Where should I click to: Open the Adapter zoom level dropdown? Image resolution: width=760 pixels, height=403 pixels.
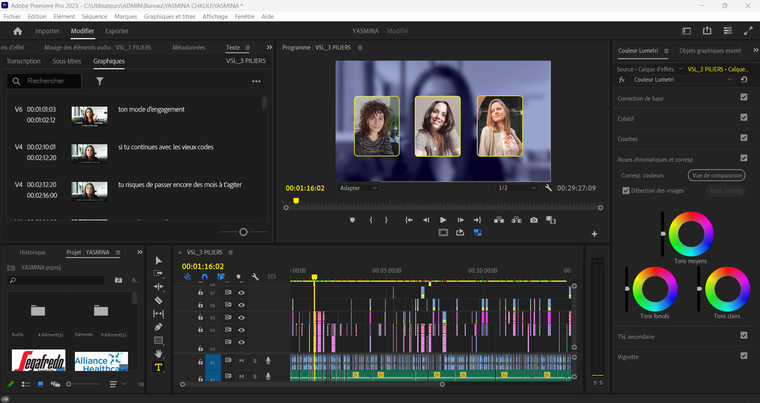[358, 187]
